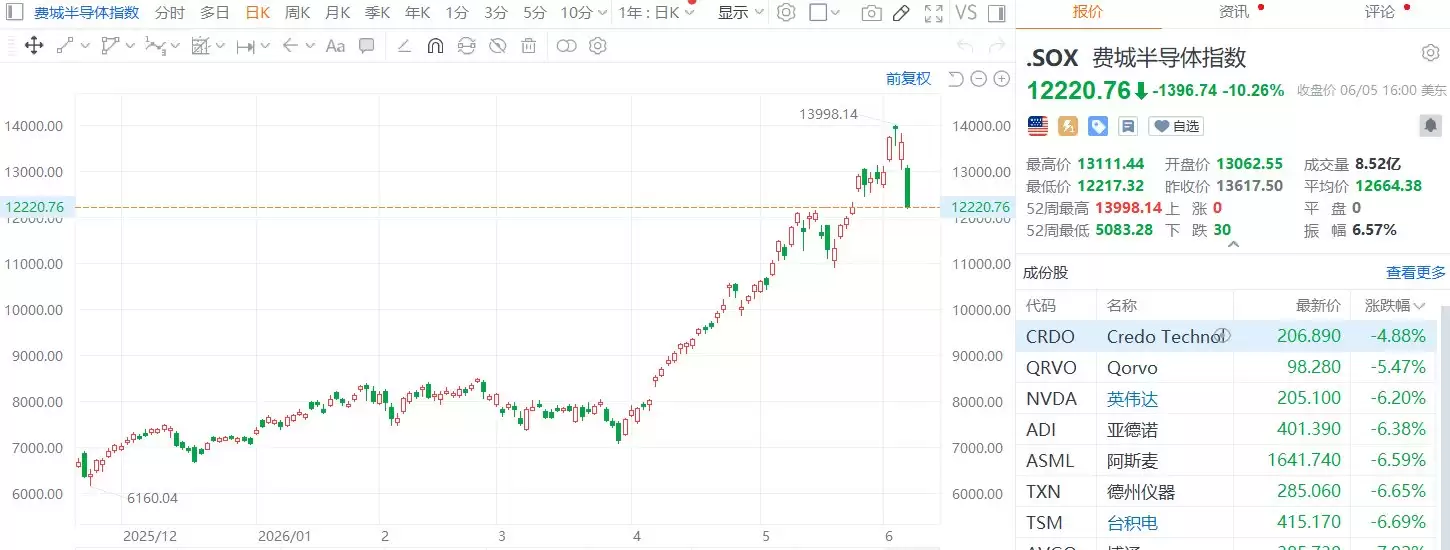Take a chart screenshot with camera icon
This screenshot has height=550, width=1450.
(x=872, y=13)
